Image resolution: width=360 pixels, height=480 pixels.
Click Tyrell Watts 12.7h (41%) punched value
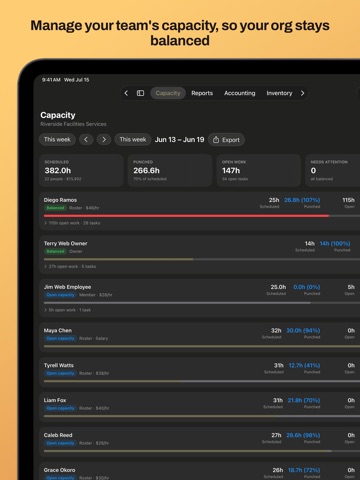[304, 365]
